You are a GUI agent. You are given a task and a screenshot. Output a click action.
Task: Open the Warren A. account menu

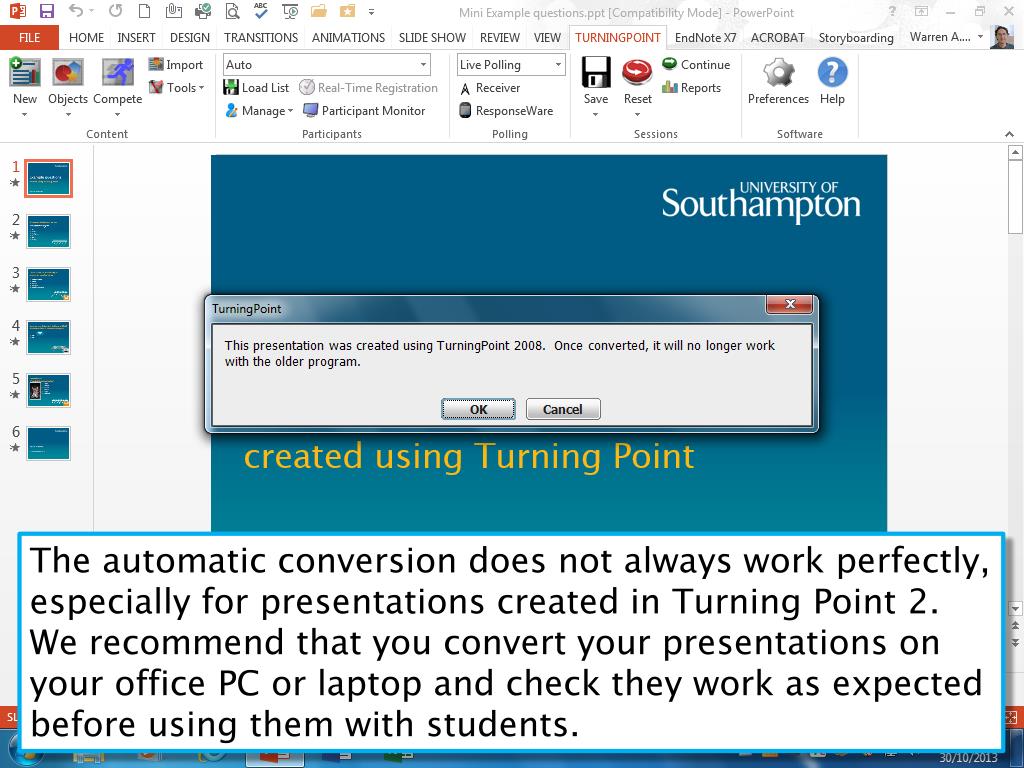click(946, 37)
